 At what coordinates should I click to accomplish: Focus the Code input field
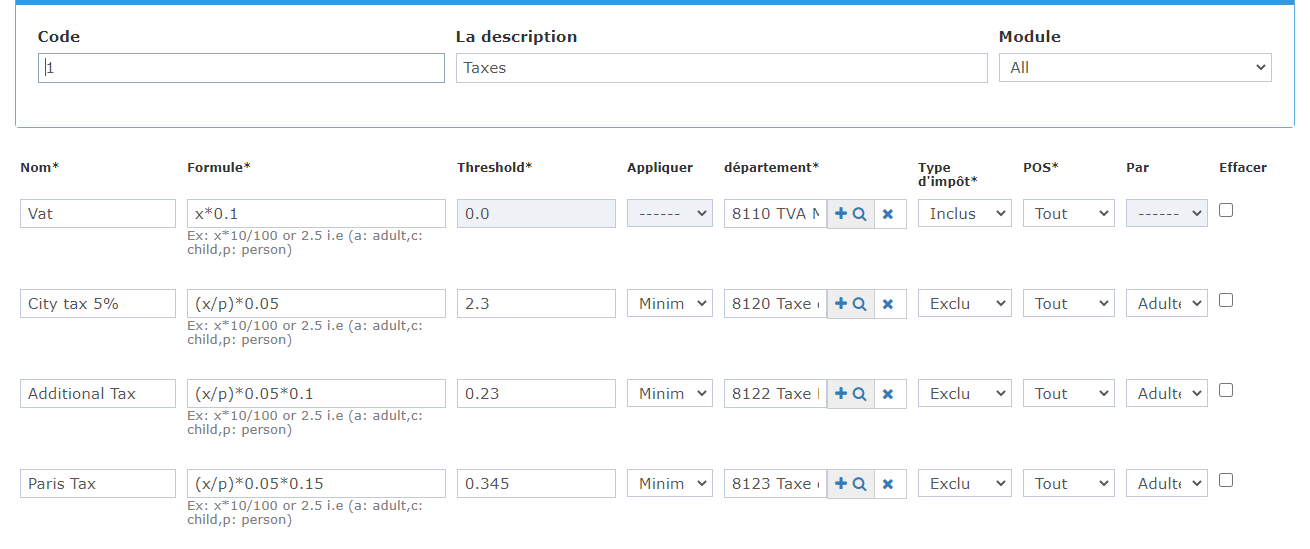(x=241, y=68)
